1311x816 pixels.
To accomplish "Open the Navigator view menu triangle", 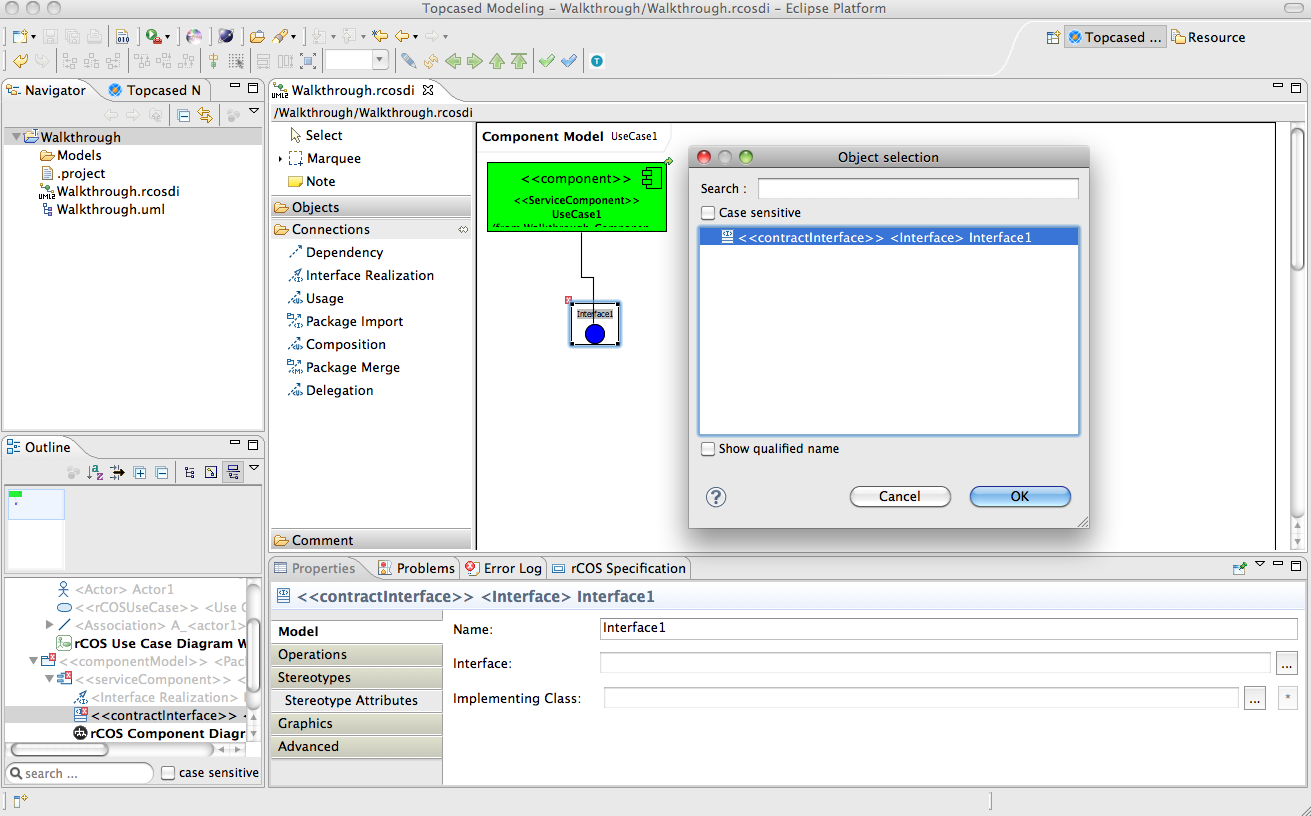I will [254, 112].
